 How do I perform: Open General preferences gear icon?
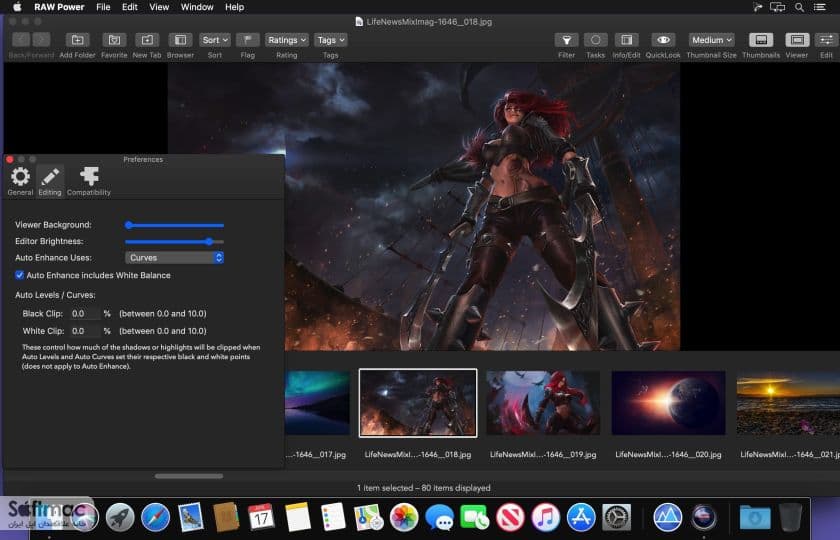coord(20,181)
